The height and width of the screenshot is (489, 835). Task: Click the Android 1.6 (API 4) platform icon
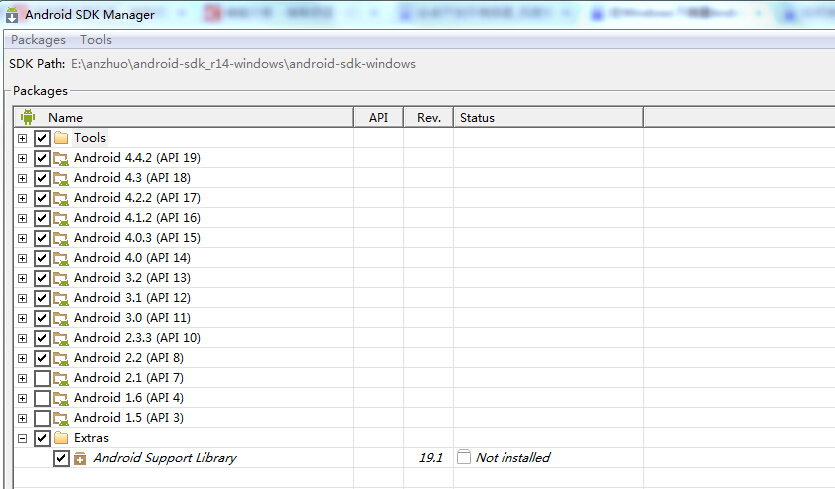coord(61,398)
